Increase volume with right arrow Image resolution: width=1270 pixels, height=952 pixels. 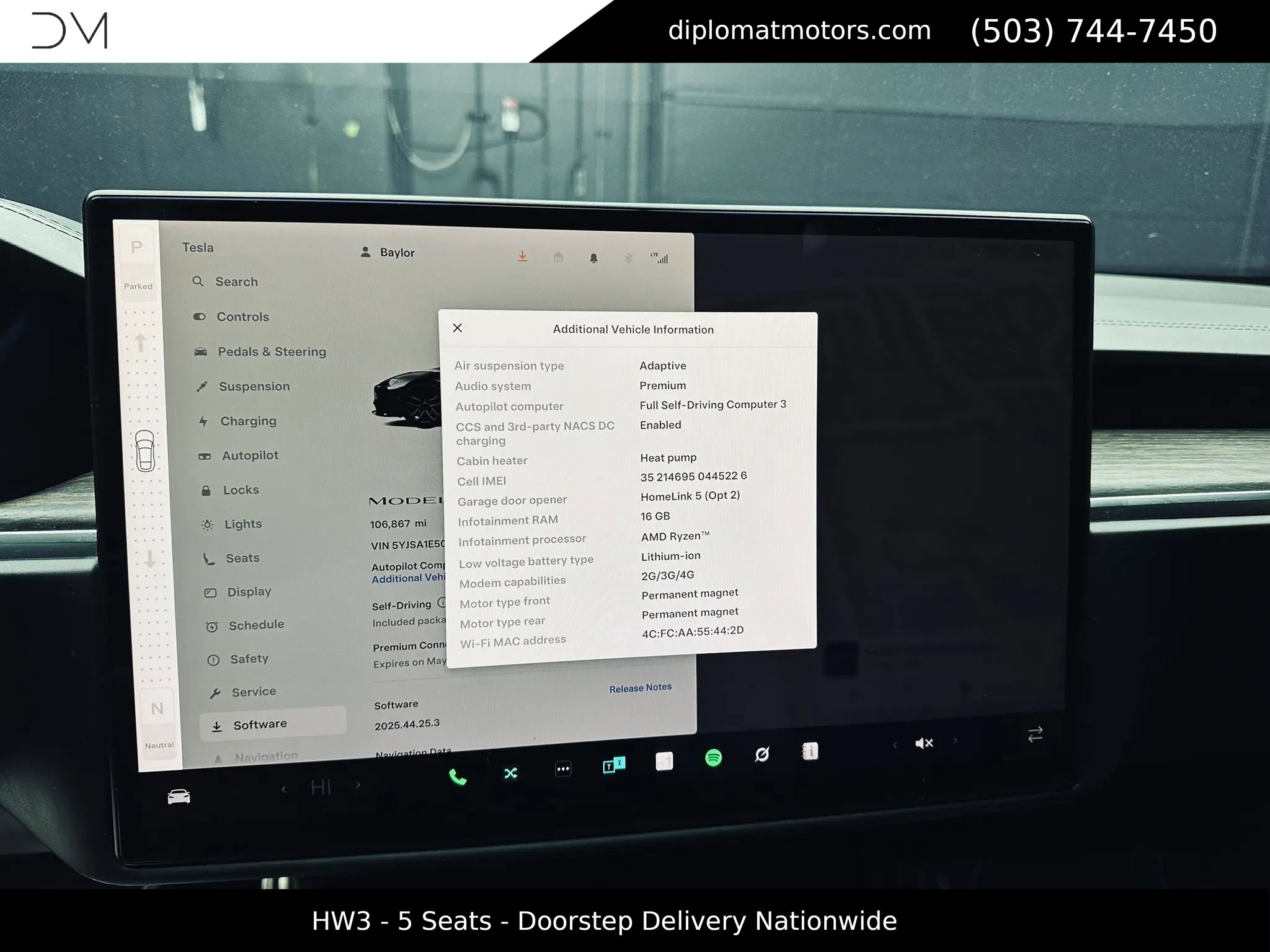(955, 740)
